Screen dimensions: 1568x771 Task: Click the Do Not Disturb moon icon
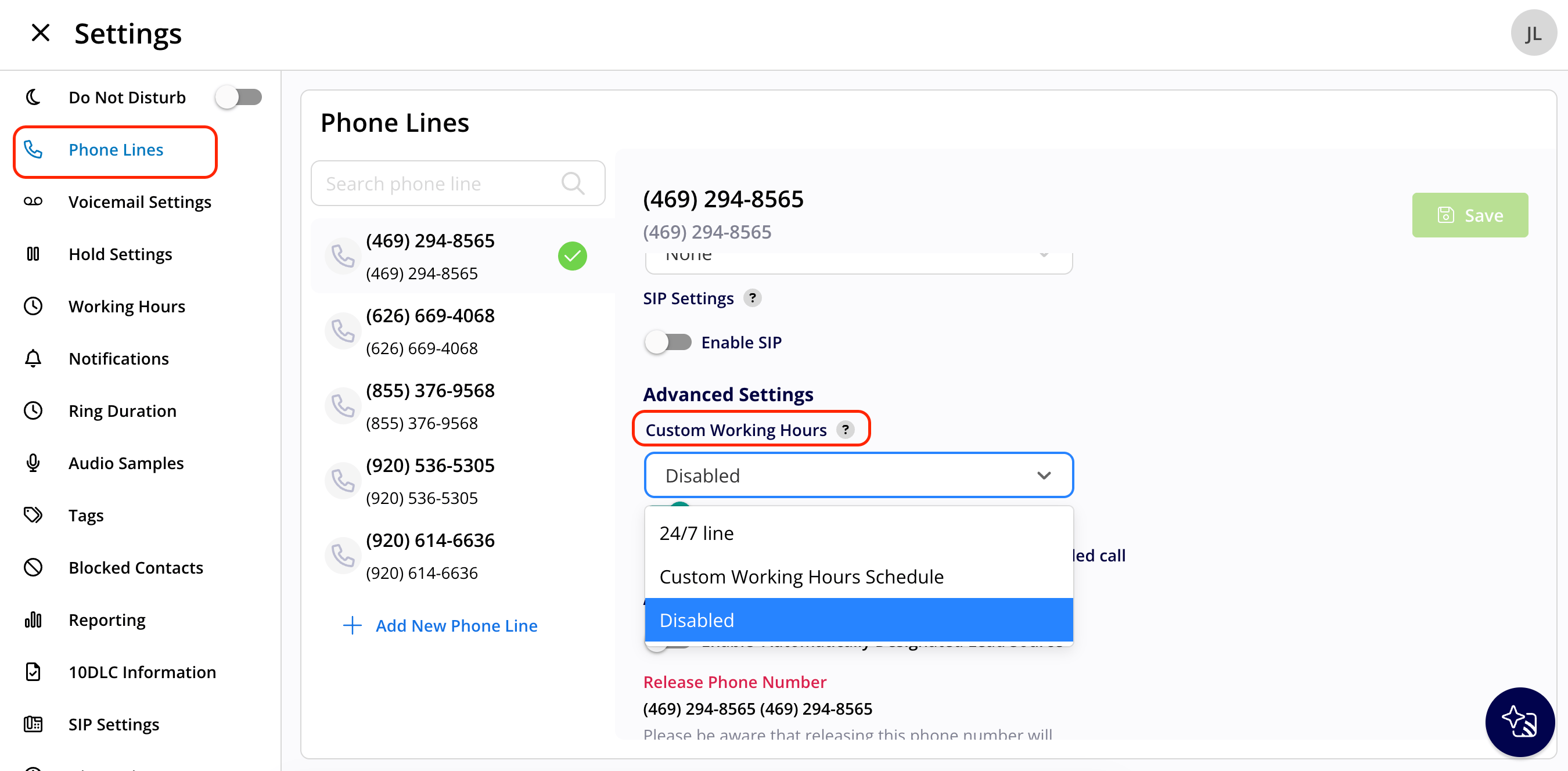(33, 98)
